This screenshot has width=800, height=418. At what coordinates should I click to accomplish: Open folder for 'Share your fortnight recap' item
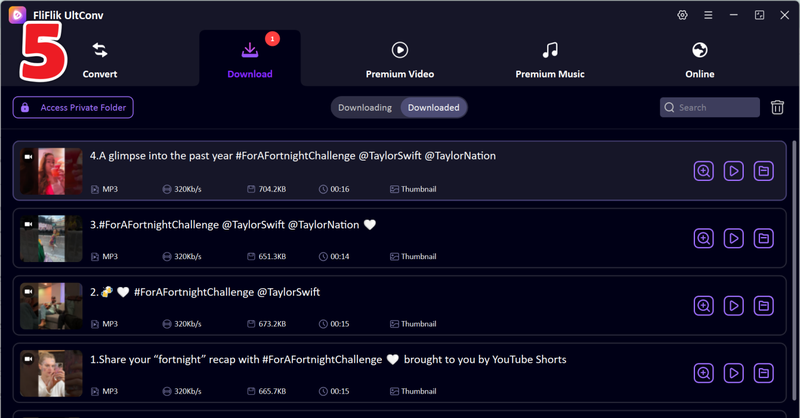(764, 372)
